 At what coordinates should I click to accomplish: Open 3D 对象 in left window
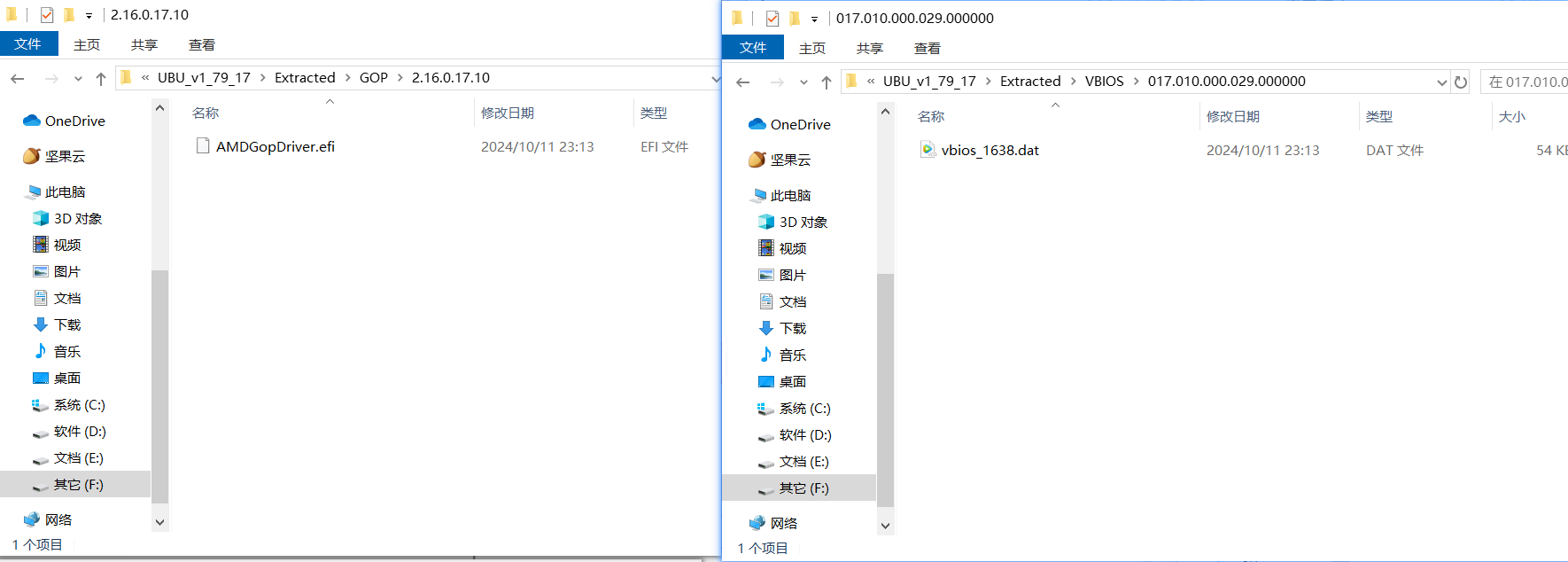tap(77, 218)
